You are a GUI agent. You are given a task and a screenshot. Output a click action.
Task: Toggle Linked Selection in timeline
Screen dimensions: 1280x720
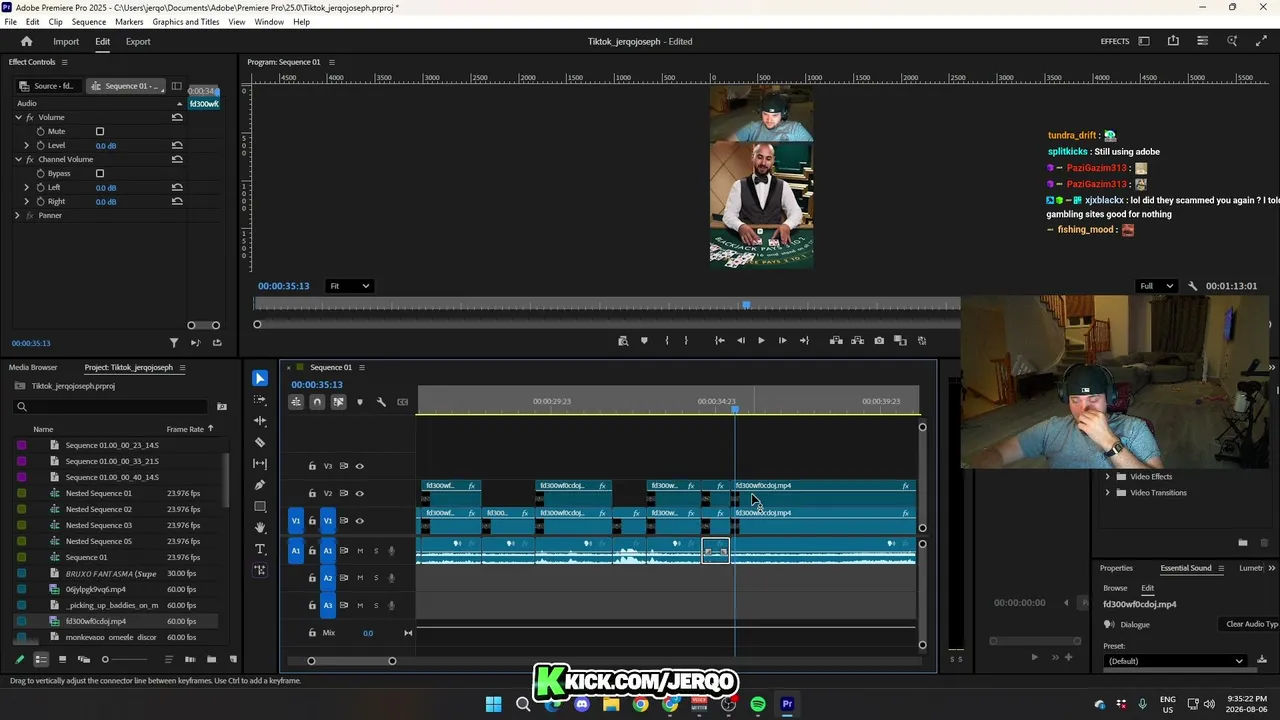(x=338, y=402)
